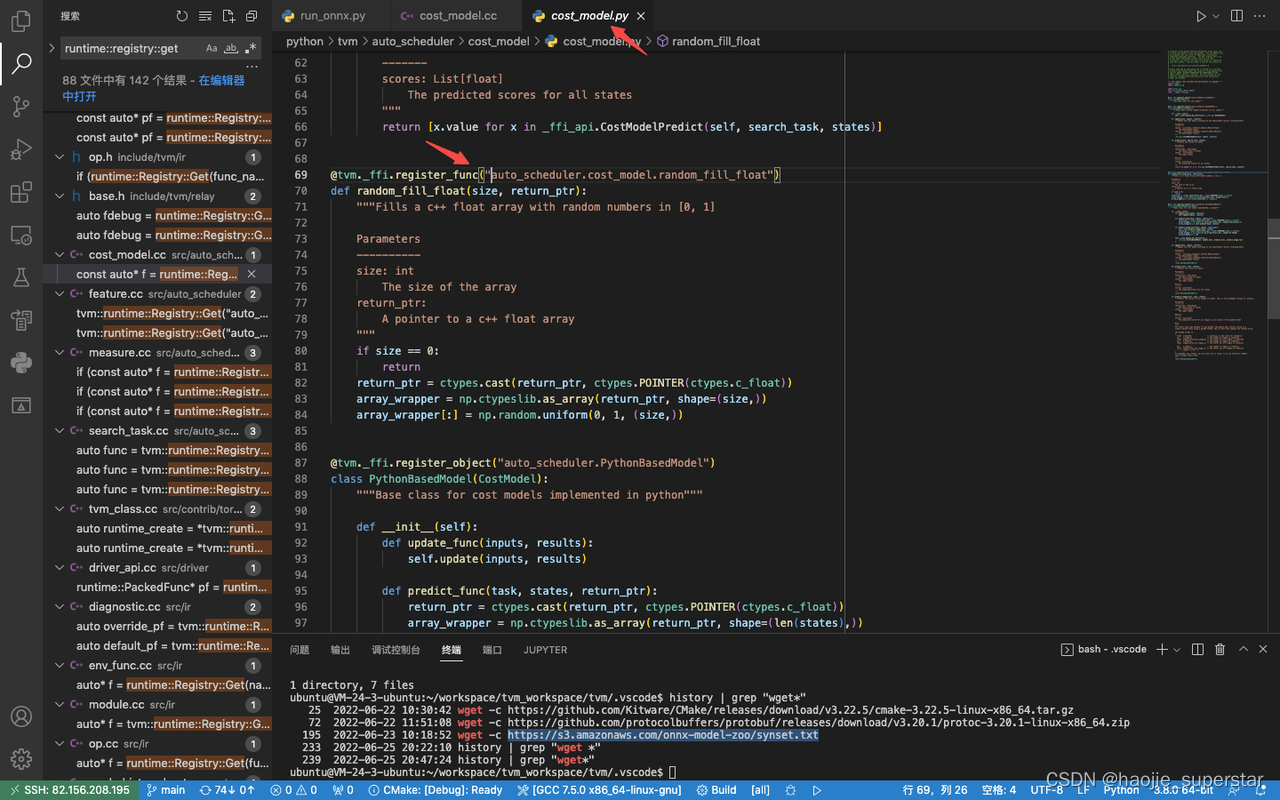Viewport: 1280px width, 800px height.
Task: Split the terminal panel
Action: (x=1197, y=649)
